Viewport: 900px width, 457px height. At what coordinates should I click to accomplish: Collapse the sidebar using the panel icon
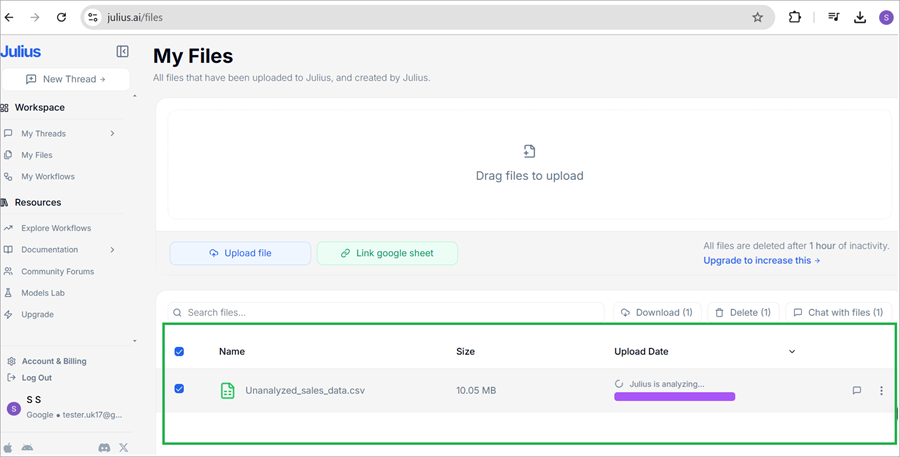point(122,51)
